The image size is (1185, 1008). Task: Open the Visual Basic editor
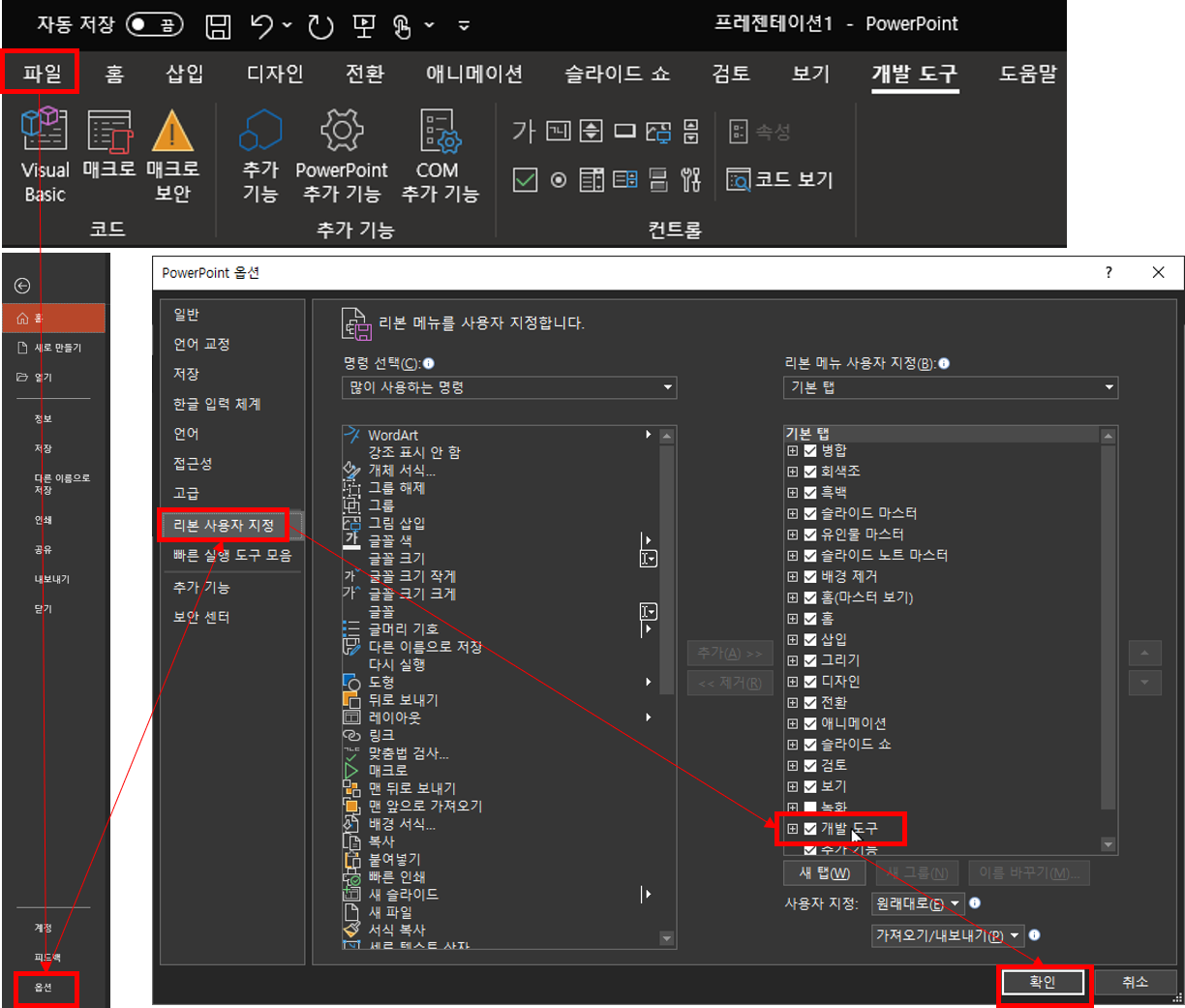(45, 156)
